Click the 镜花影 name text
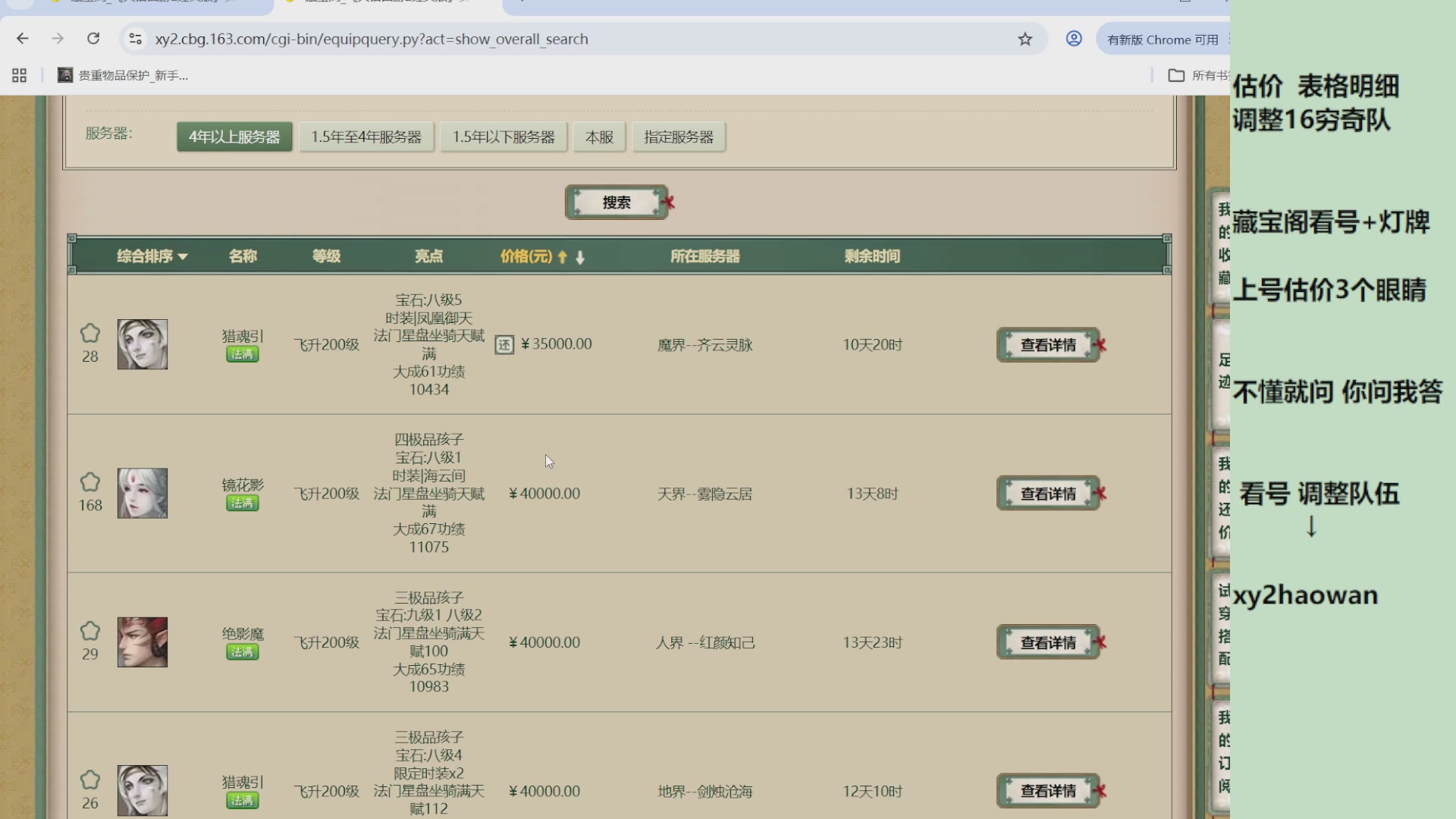The height and width of the screenshot is (819, 1456). (x=243, y=485)
